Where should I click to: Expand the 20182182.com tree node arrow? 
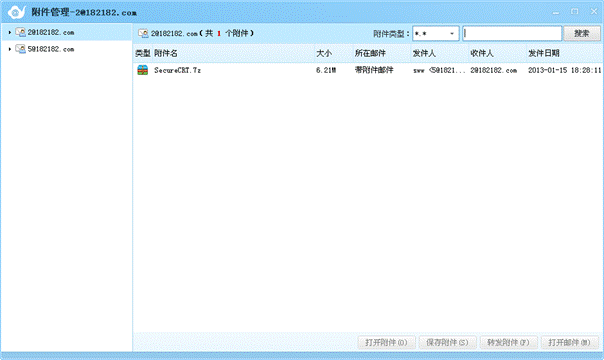coord(10,32)
